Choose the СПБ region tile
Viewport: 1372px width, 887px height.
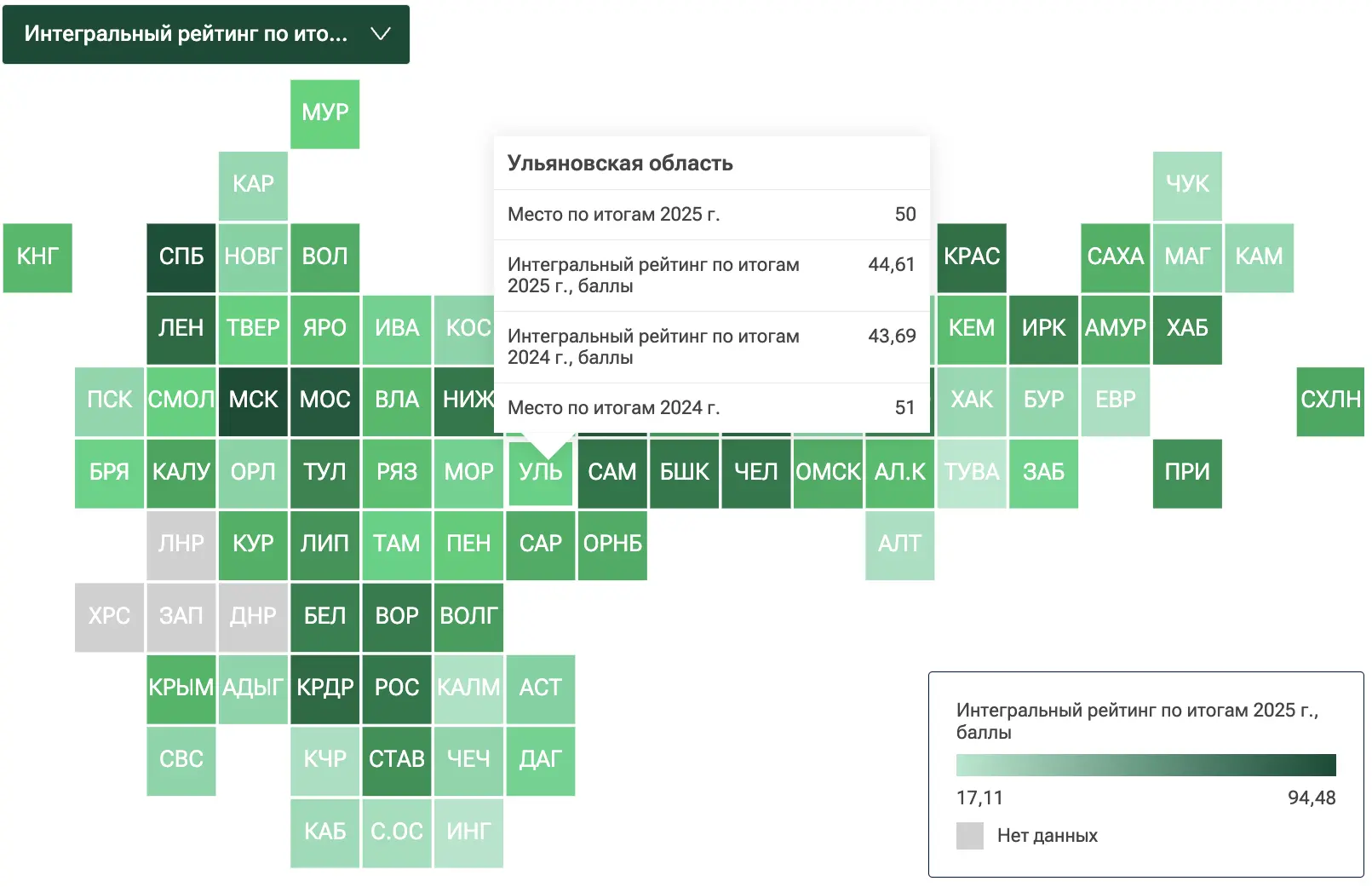181,258
